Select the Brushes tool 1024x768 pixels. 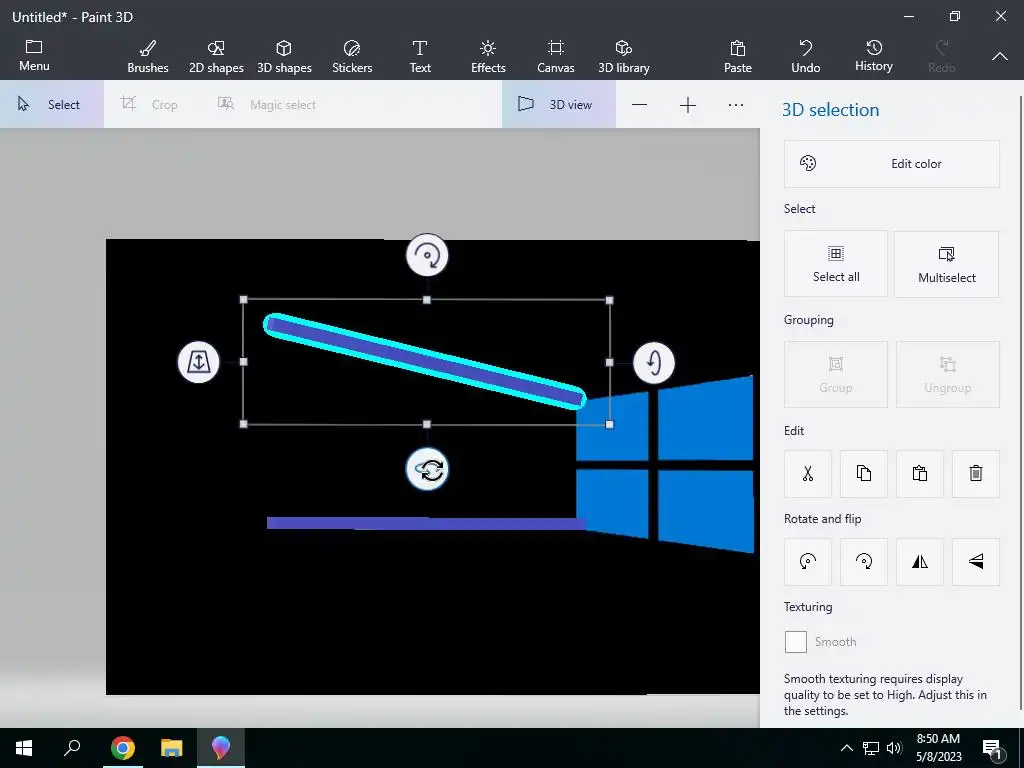148,57
